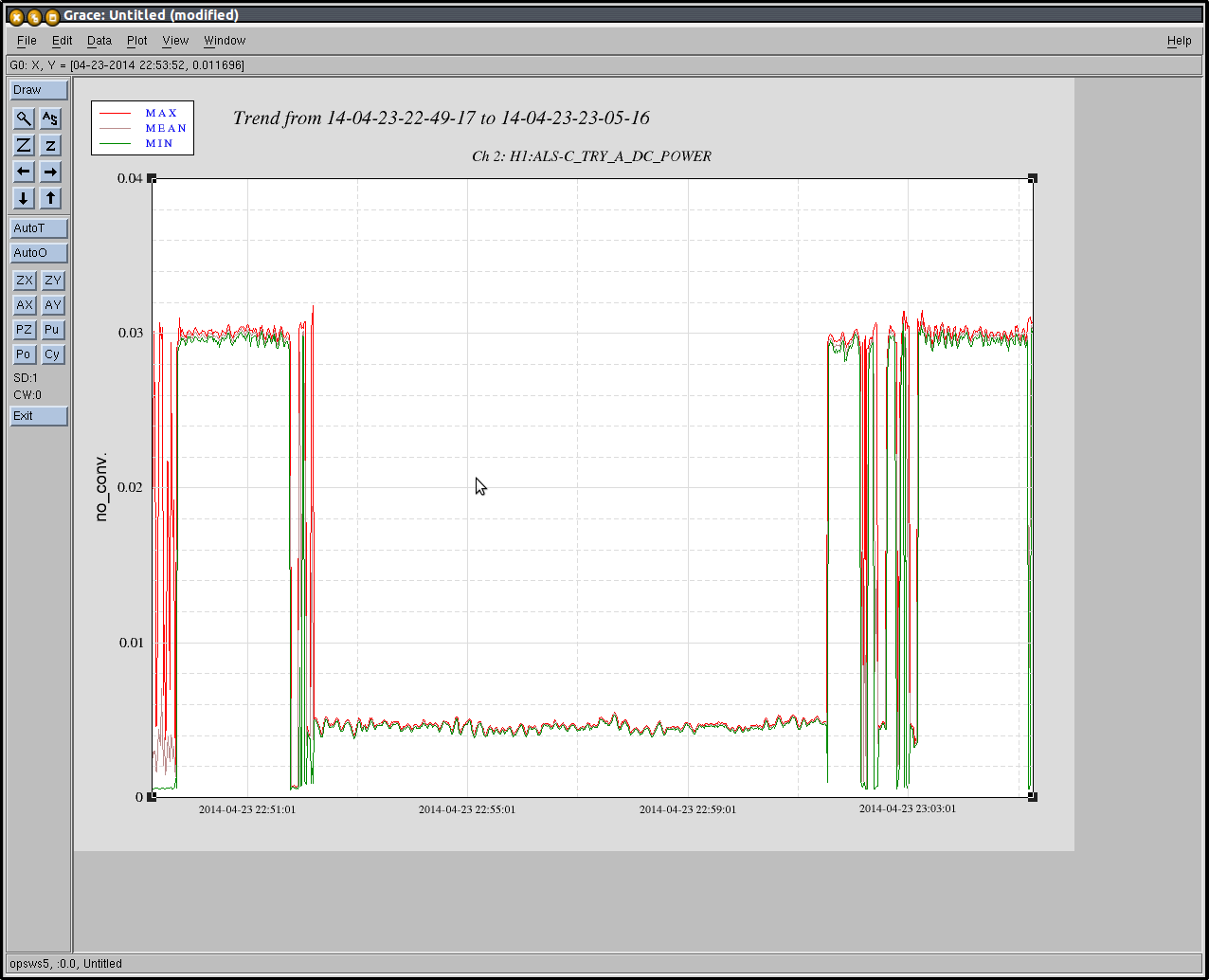Screen dimensions: 1209x980
Task: Click the top-right graph corner handle
Action: click(1033, 178)
